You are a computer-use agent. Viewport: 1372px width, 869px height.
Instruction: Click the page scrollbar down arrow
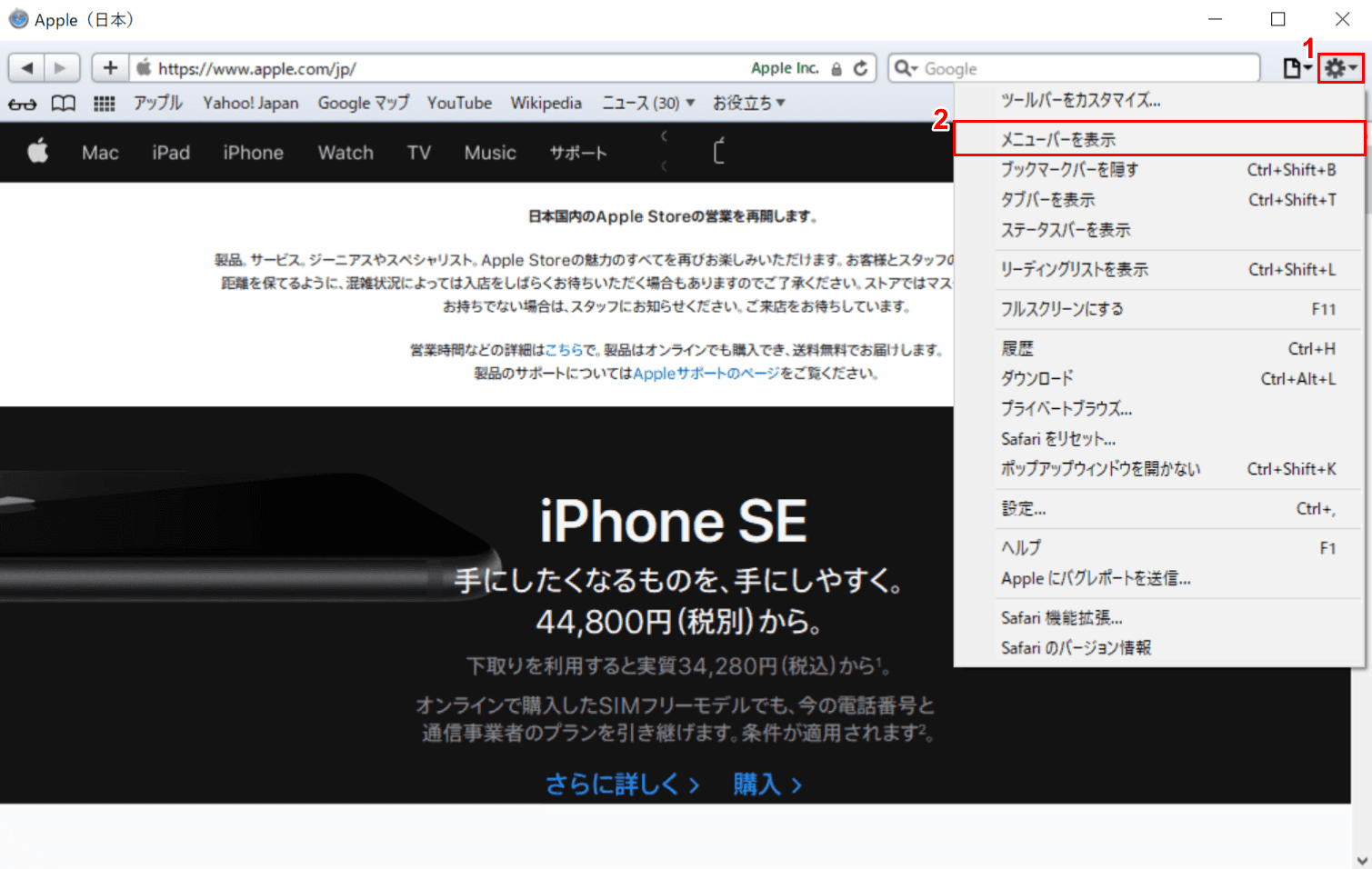tap(1362, 859)
